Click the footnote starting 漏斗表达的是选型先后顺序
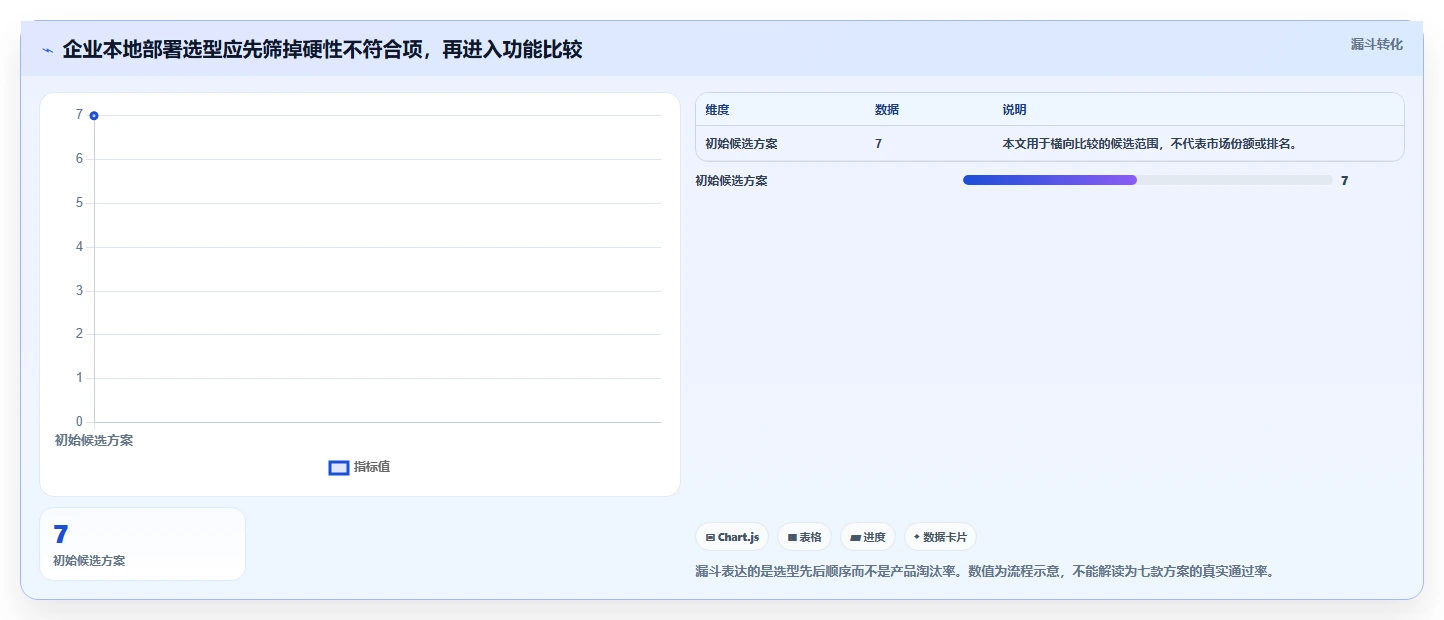The image size is (1444, 620). (985, 572)
